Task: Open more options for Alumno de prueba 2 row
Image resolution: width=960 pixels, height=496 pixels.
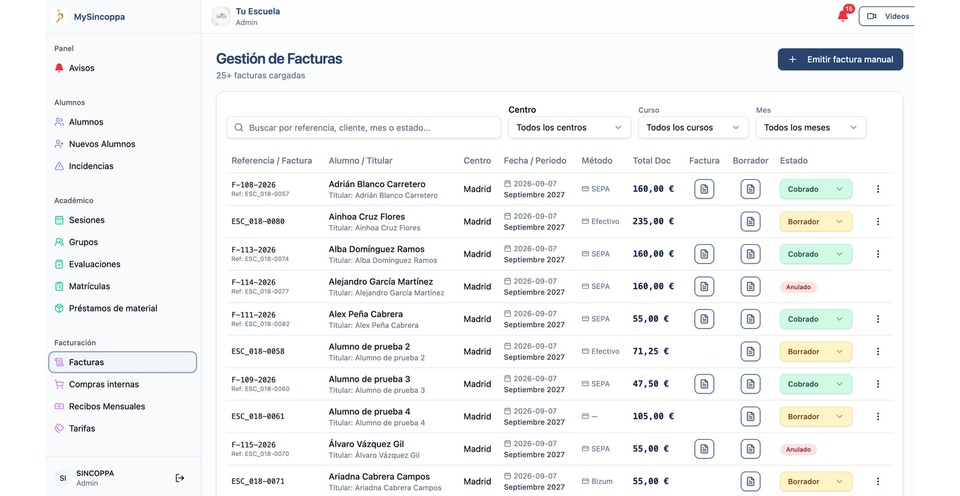Action: tap(878, 351)
